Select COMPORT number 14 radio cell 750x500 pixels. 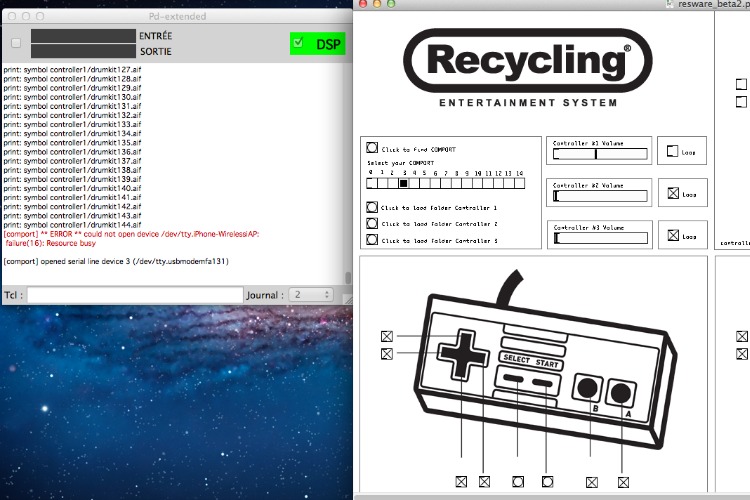(519, 183)
